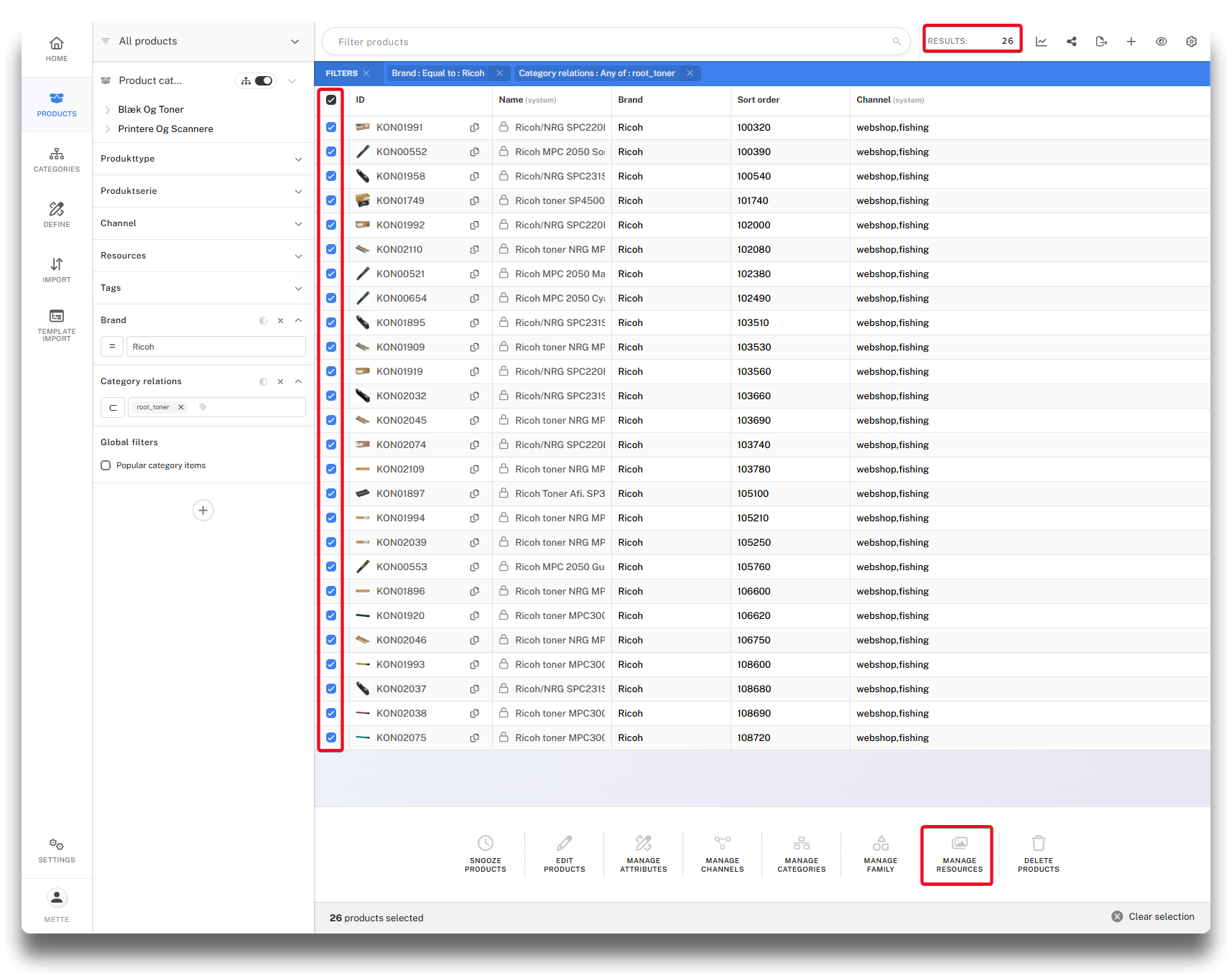Expand the Blæk Og Toner tree node
This screenshot has width=1232, height=978.
(108, 110)
